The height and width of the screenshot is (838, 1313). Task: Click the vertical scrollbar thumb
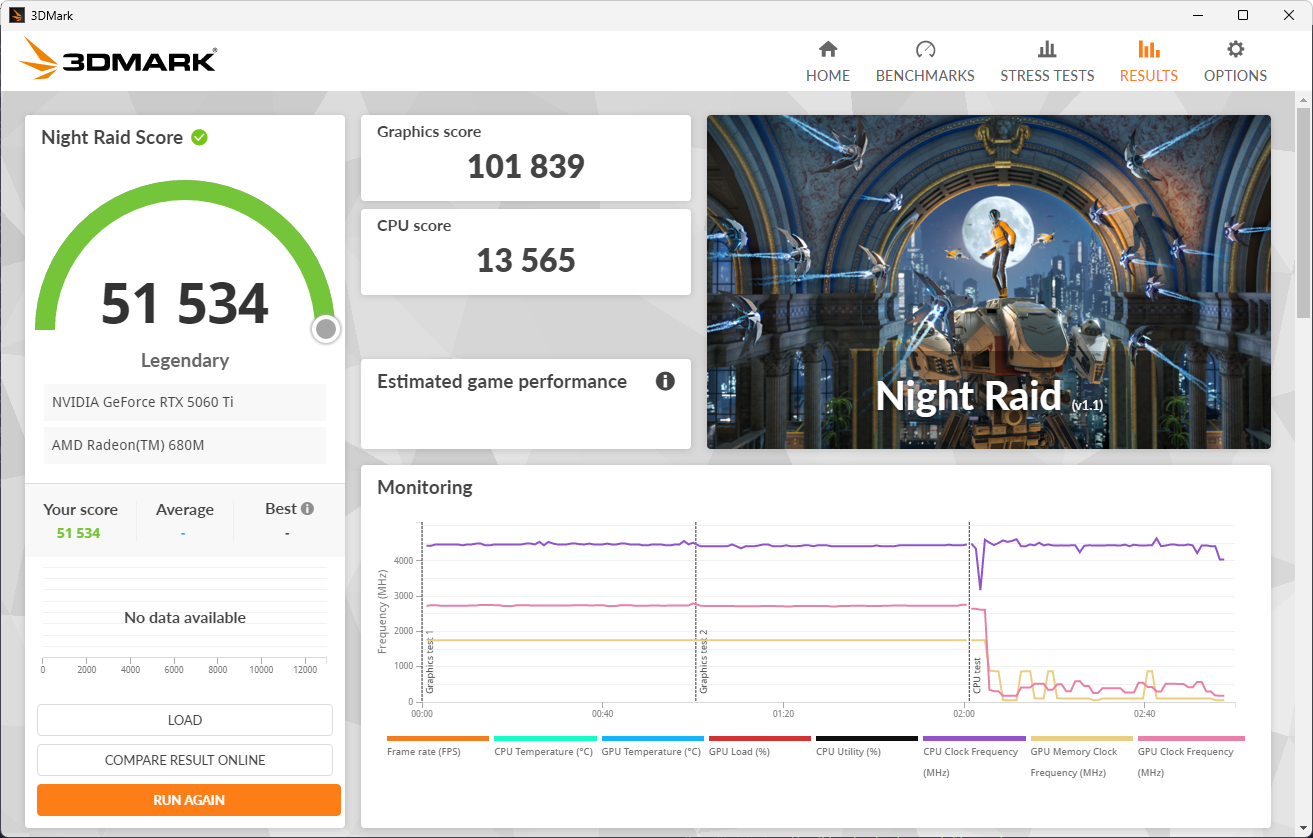[1303, 210]
